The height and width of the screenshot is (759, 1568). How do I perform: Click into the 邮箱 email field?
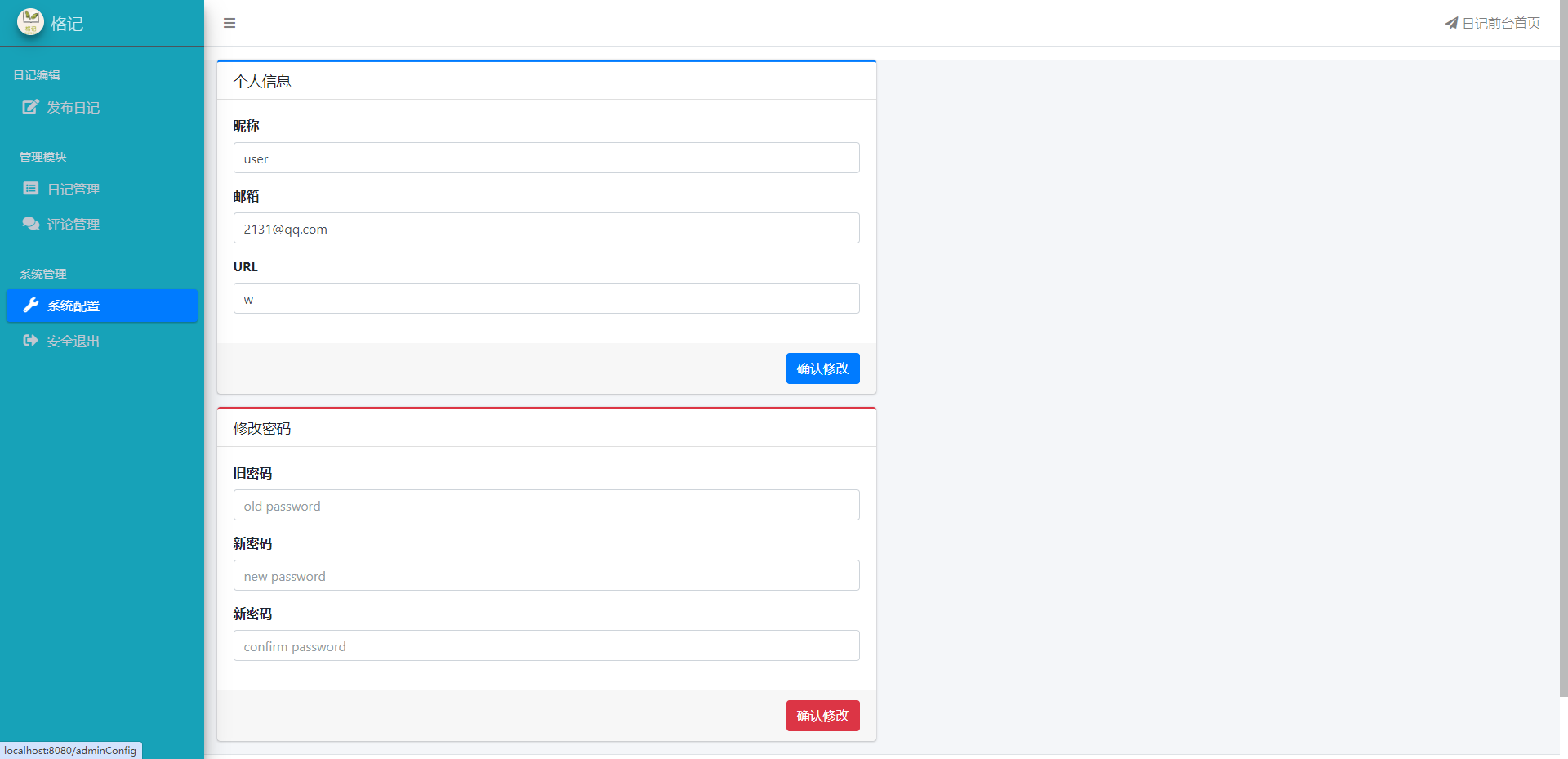[546, 228]
